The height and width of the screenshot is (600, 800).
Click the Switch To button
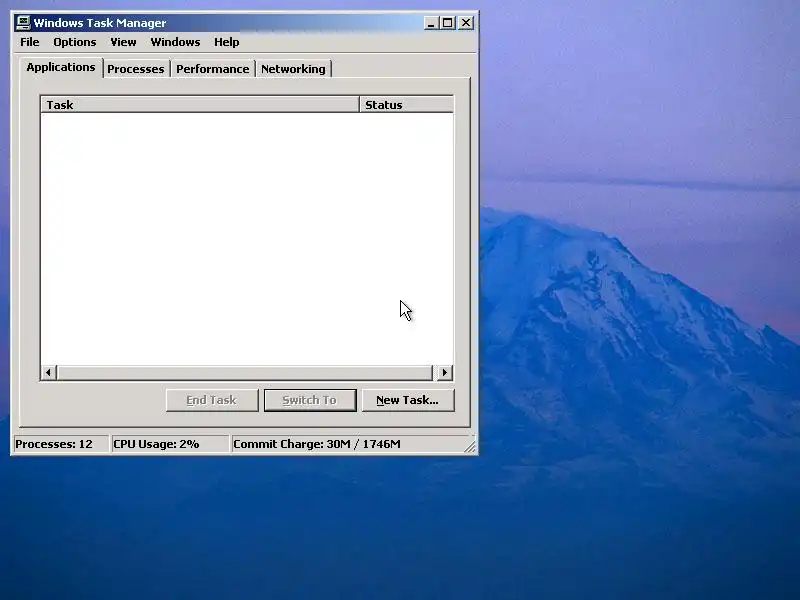coord(310,400)
